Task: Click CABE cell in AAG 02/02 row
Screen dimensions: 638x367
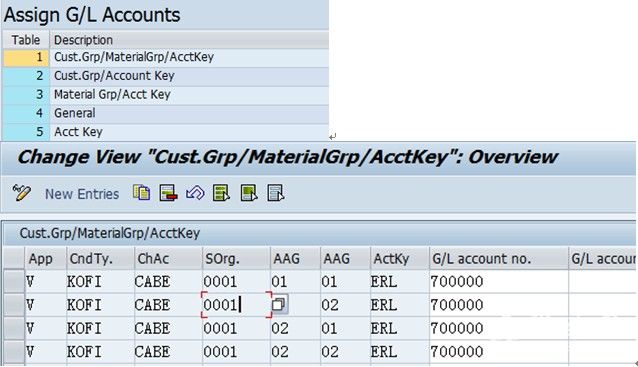Action: click(168, 352)
